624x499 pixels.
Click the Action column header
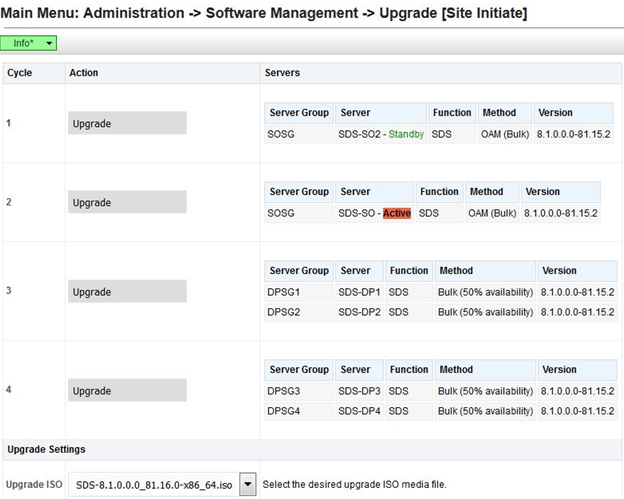pos(162,73)
